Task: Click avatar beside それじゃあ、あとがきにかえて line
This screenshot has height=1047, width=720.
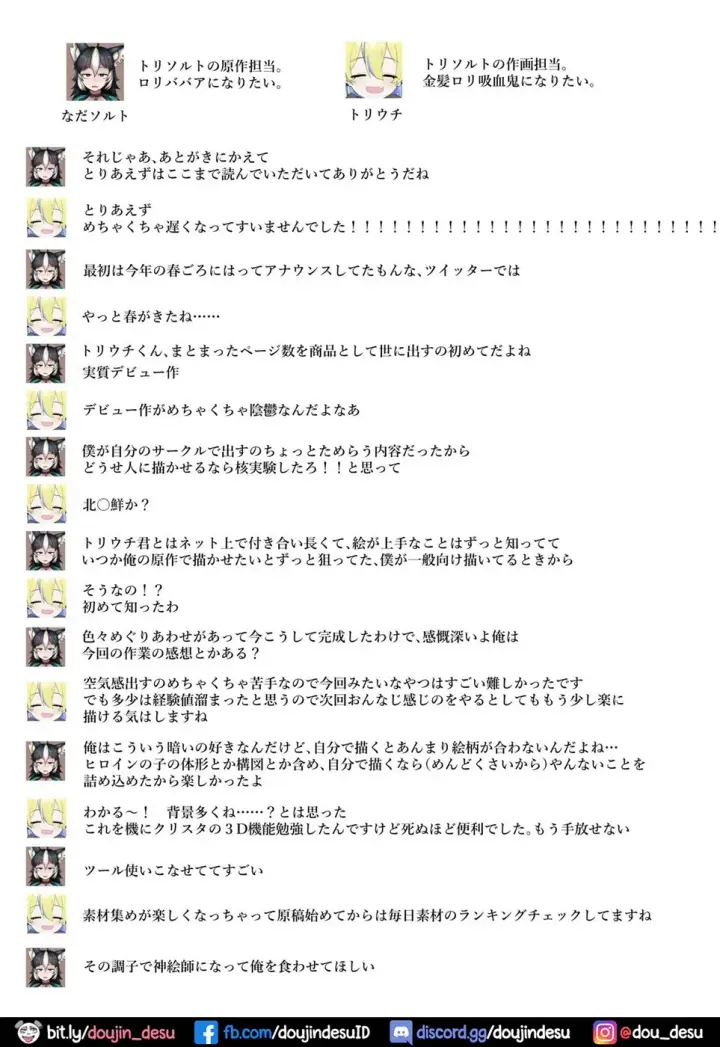Action: [45, 166]
